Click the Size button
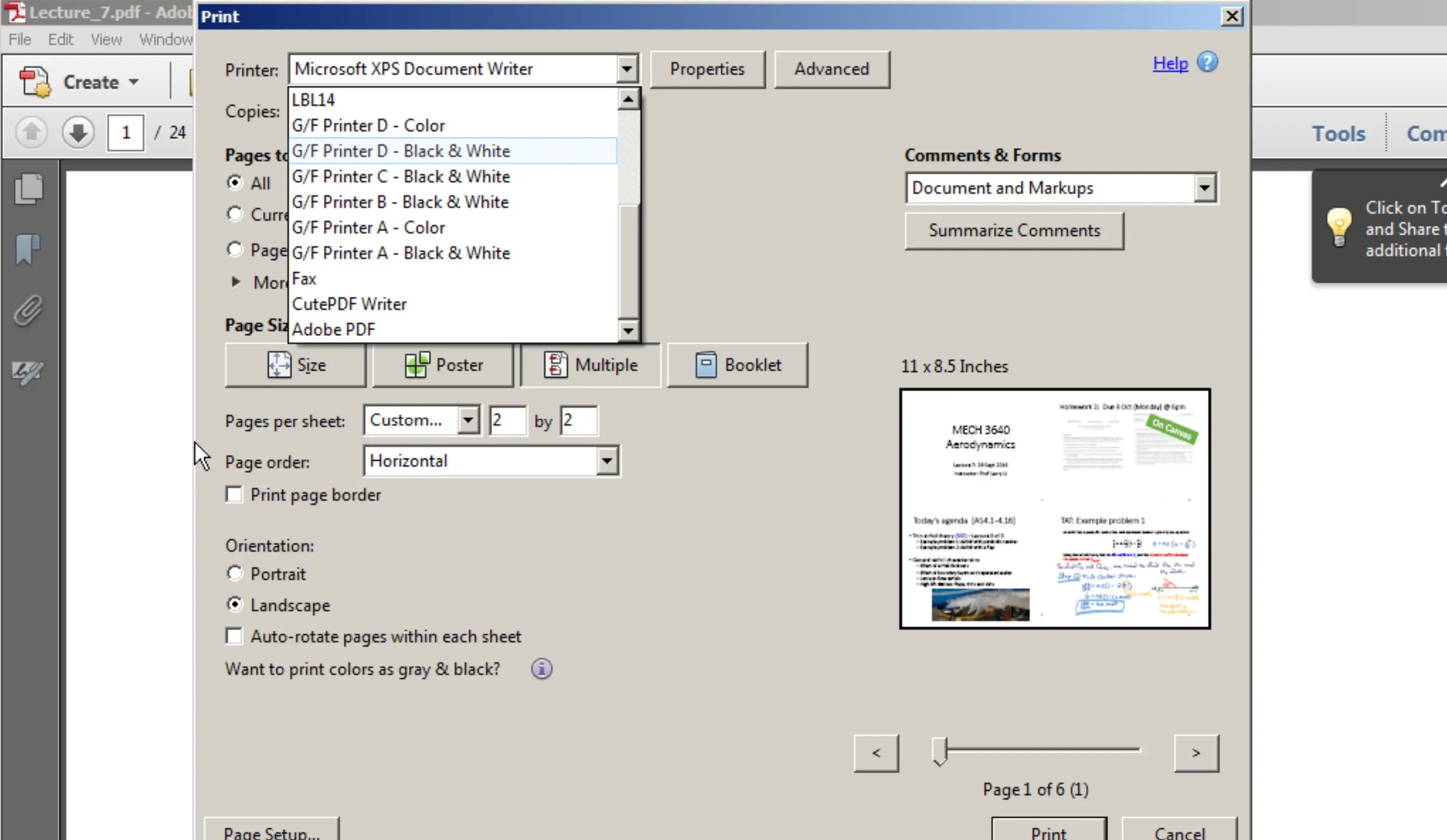 (296, 365)
